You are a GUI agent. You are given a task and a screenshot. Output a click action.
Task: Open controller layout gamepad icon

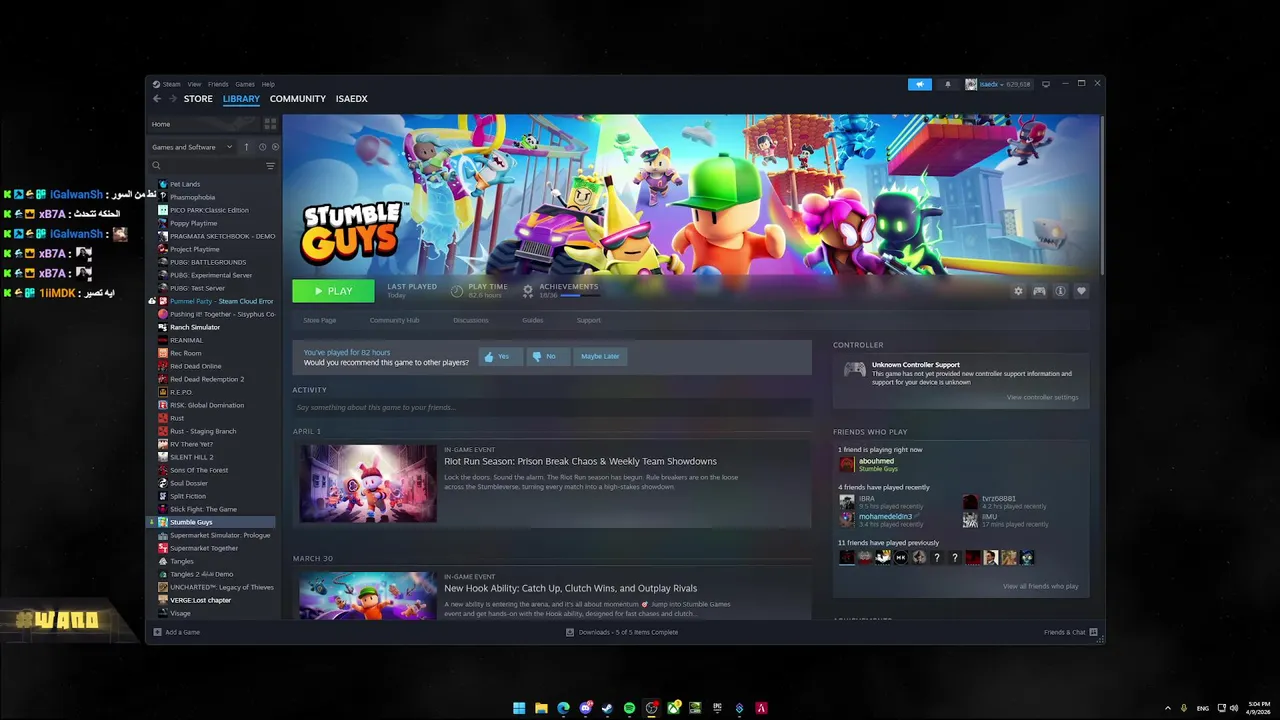point(1039,291)
